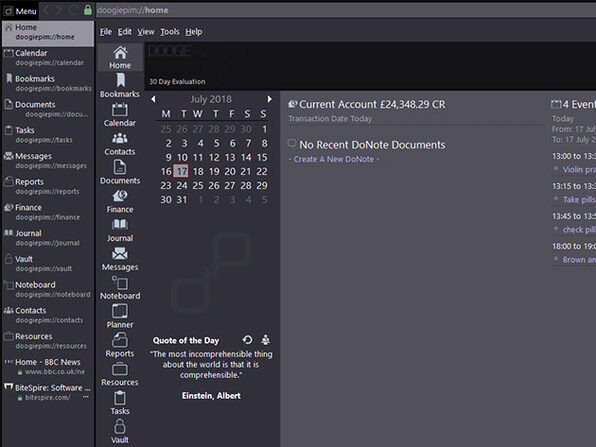Viewport: 596px width, 447px height.
Task: Refresh the Quote of the Day
Action: coord(247,339)
